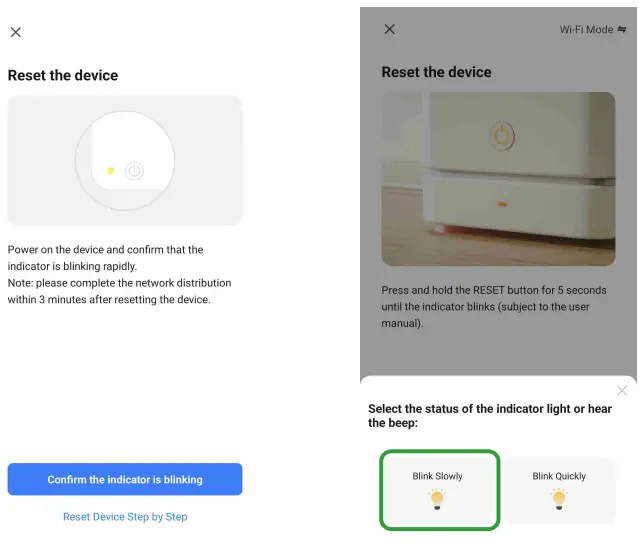Open the Wi-Fi Mode selector label
The width and height of the screenshot is (639, 549).
[x=586, y=30]
